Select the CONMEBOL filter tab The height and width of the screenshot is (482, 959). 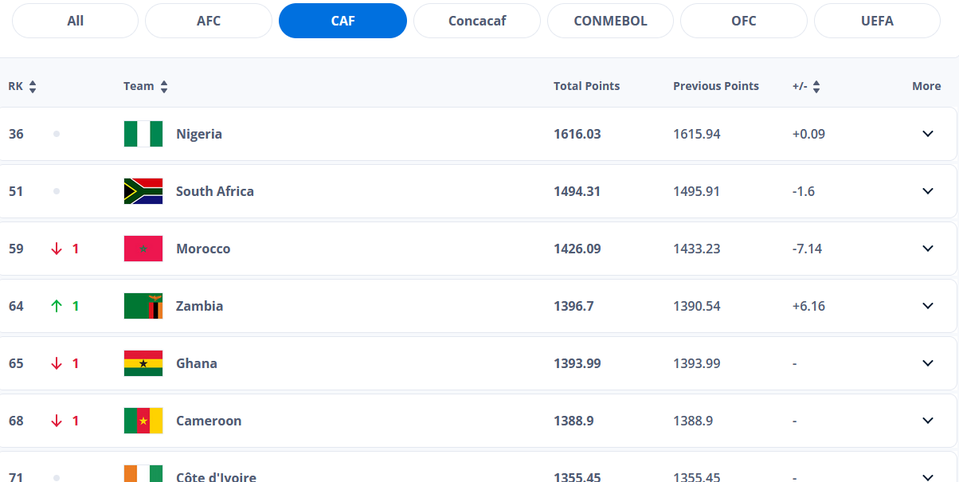610,21
